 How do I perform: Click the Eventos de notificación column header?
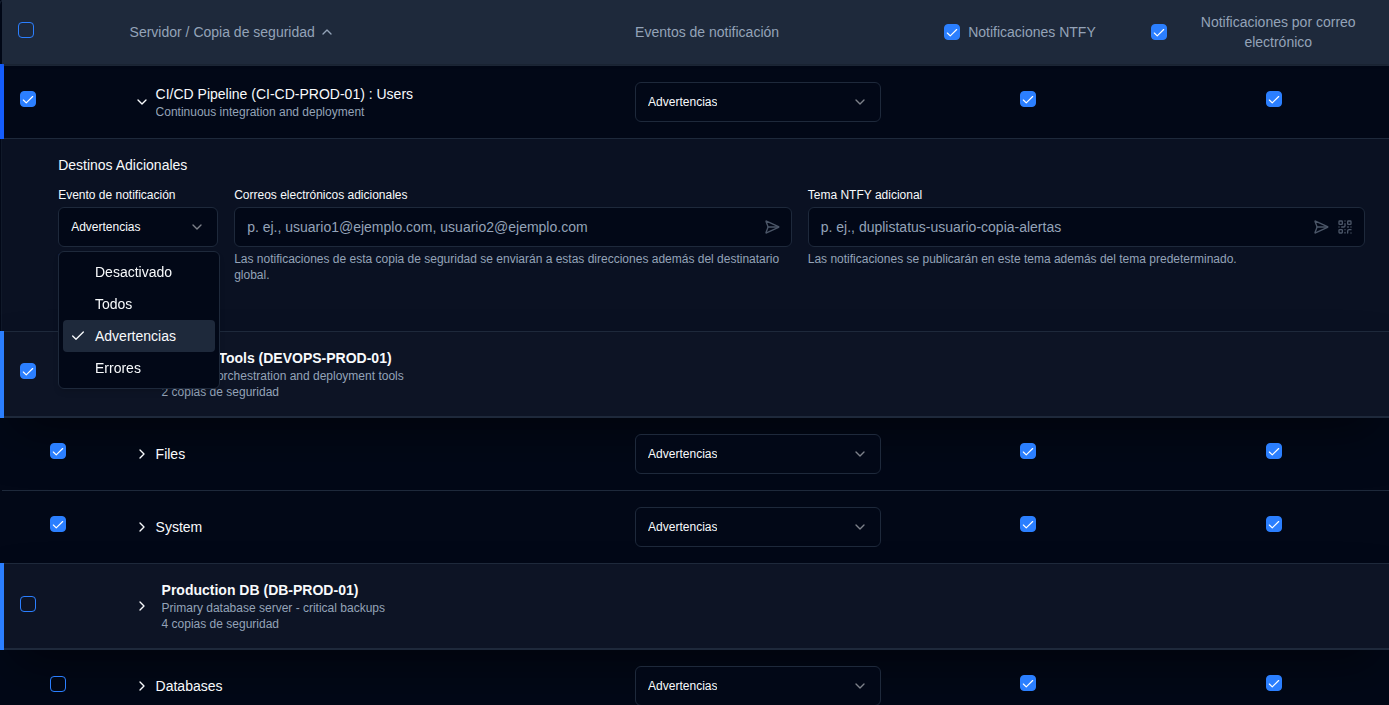tap(707, 32)
